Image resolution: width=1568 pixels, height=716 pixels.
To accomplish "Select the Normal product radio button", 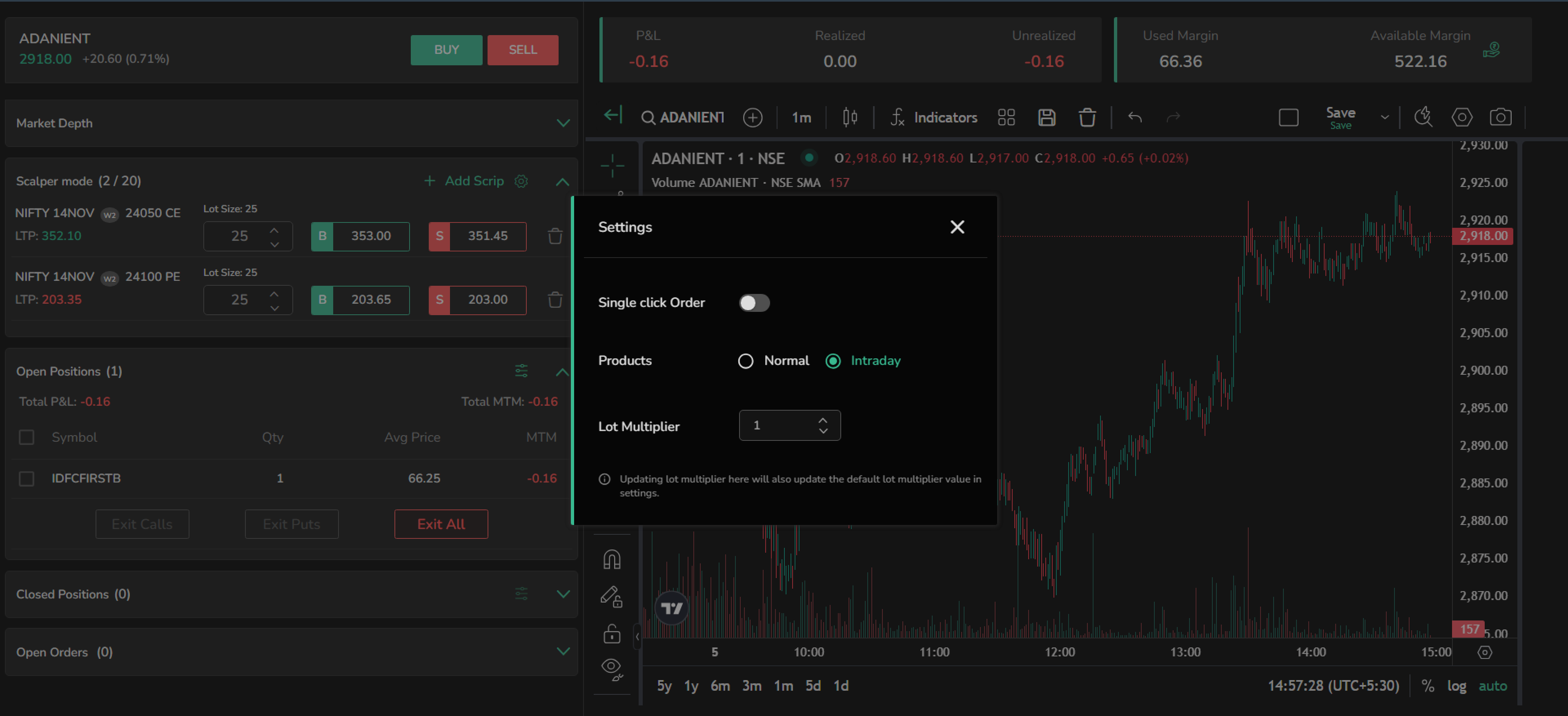I will coord(745,361).
